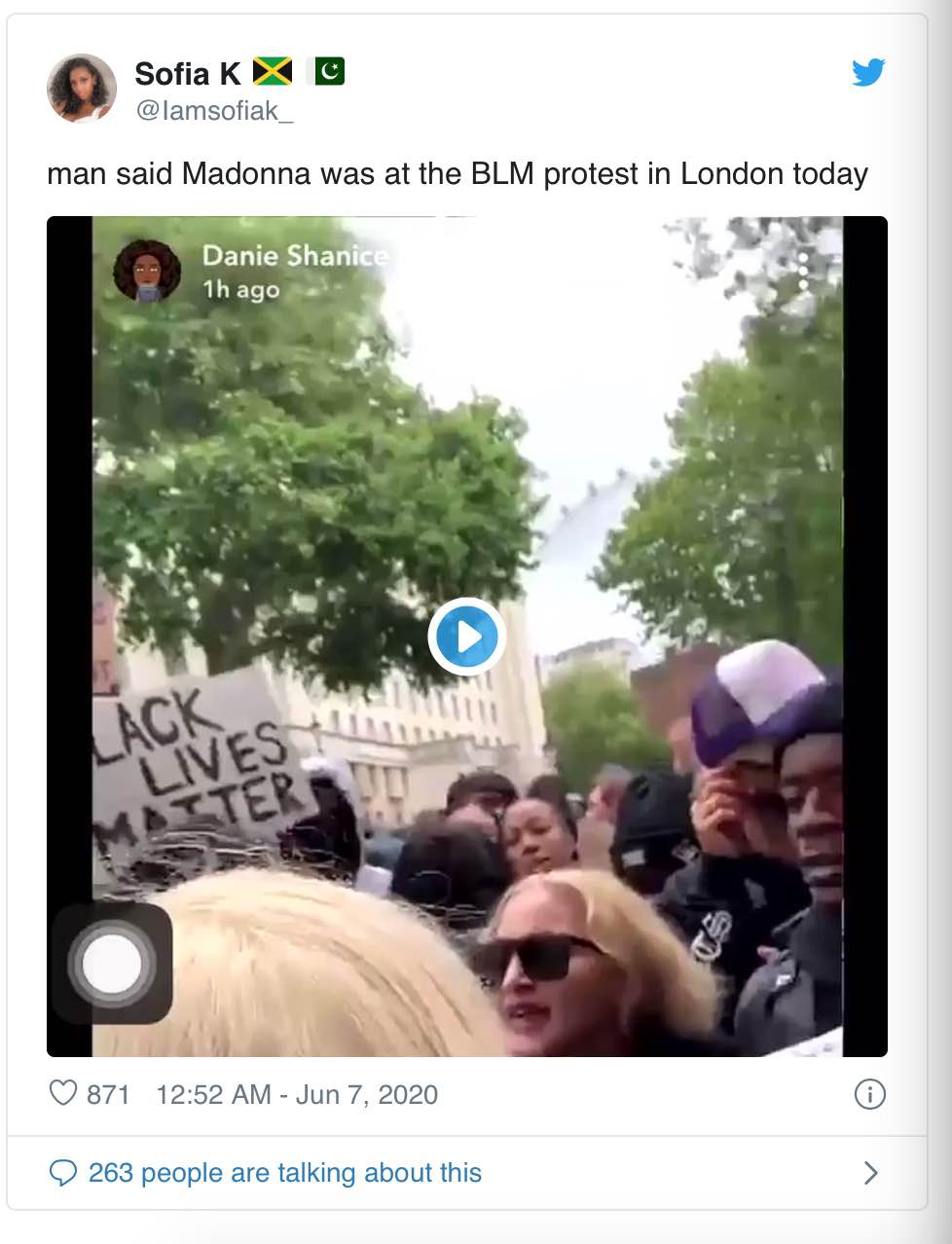Click the Pakistan flag emoji
952x1244 pixels.
coord(325,71)
